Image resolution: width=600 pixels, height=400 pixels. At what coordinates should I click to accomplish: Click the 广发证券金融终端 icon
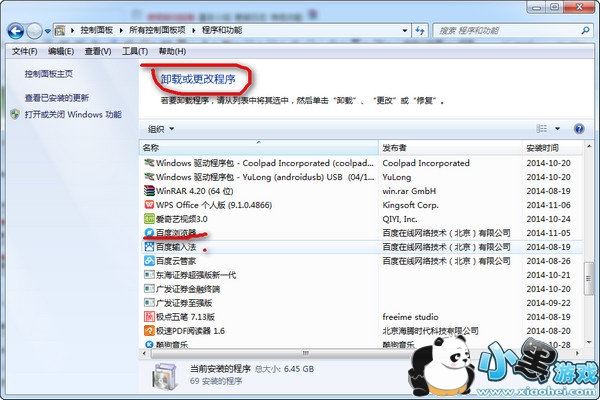149,289
